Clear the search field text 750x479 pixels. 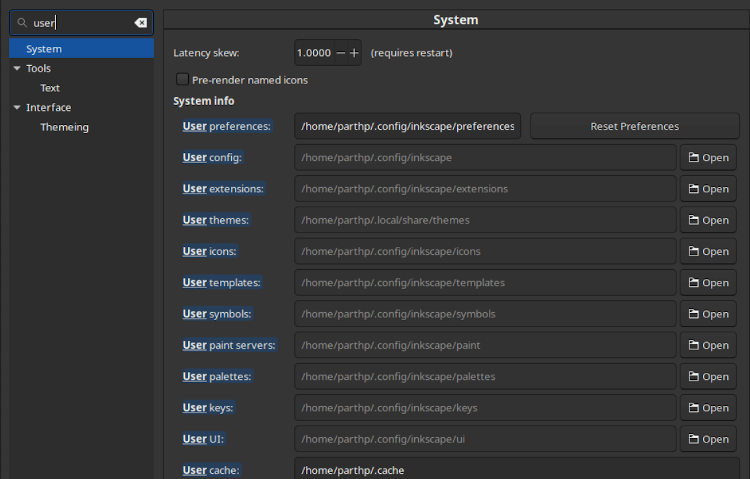[141, 23]
